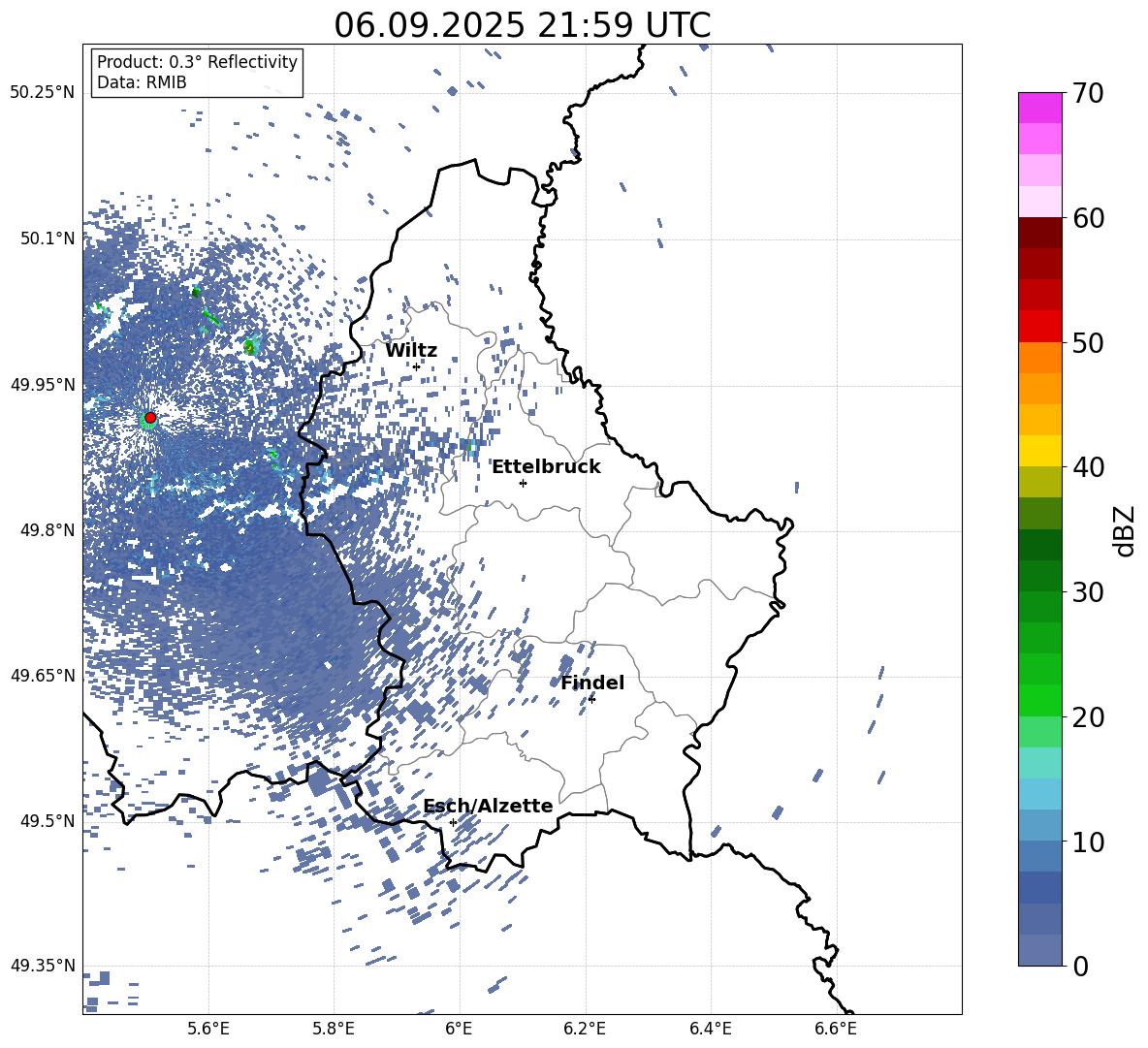1148x1048 pixels.
Task: Select the Ettelbruck city label
Action: 546,467
